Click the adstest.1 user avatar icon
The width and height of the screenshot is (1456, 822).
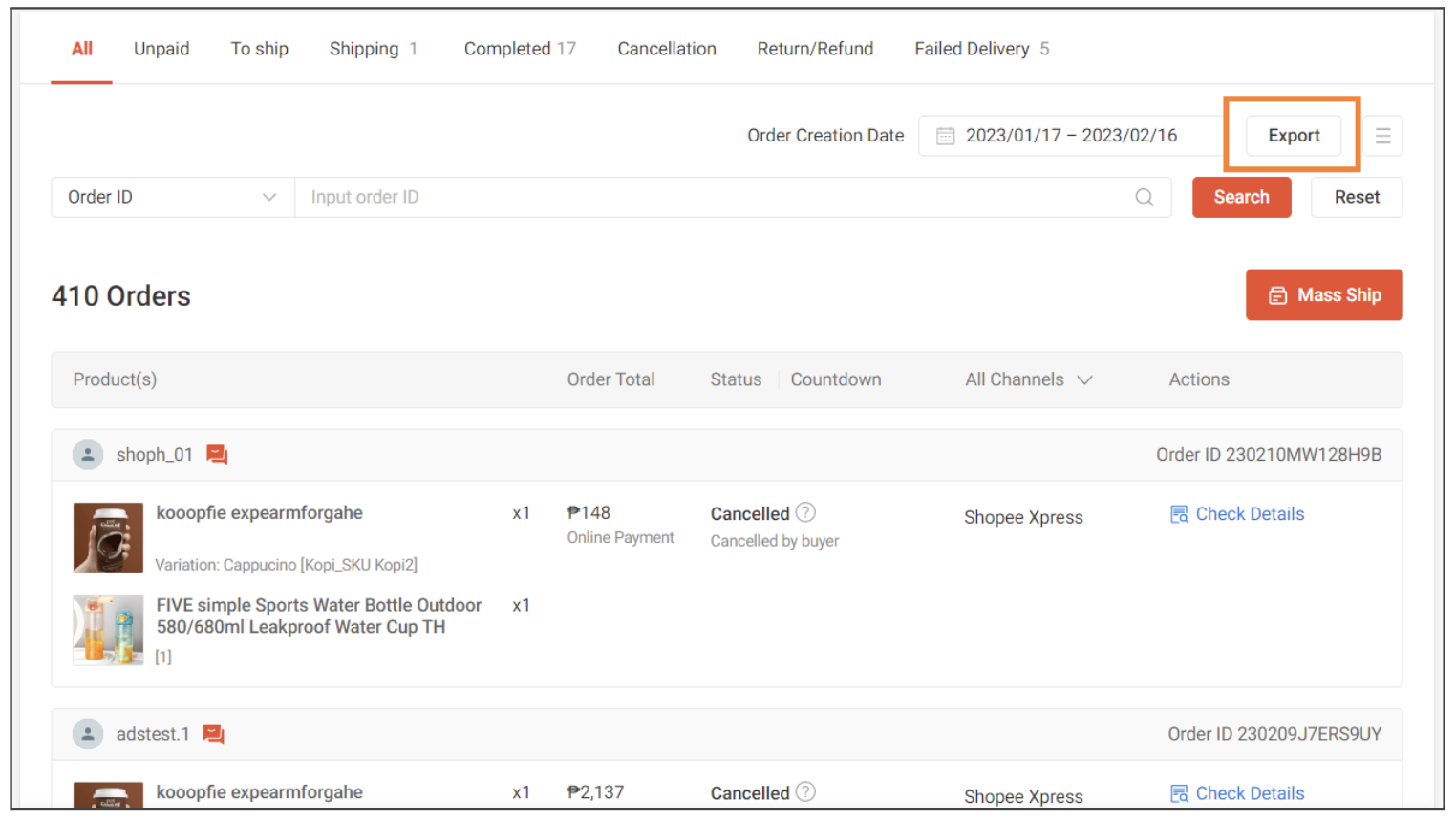point(88,734)
